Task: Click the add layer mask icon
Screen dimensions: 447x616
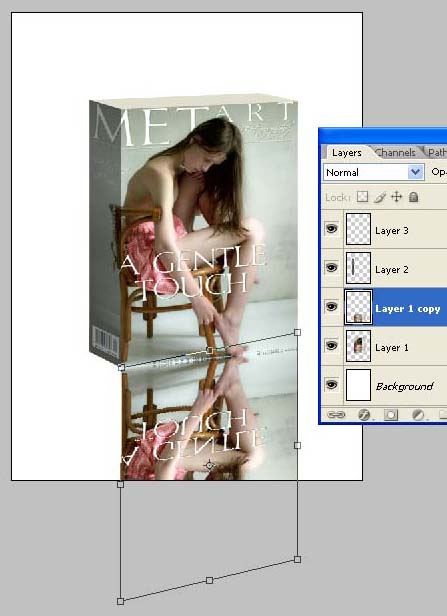Action: coord(391,415)
